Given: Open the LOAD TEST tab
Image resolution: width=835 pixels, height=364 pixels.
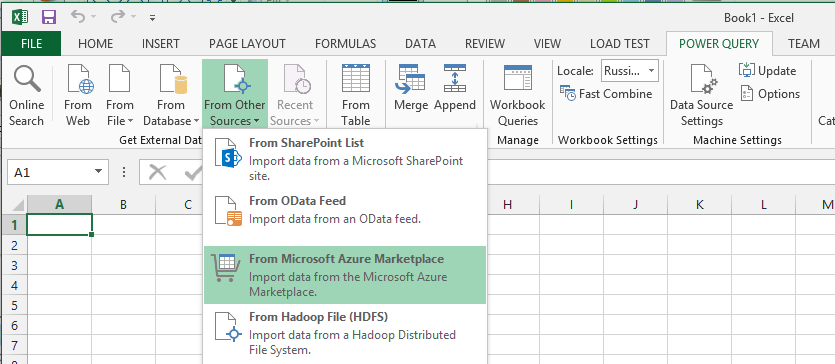Looking at the screenshot, I should pos(619,44).
